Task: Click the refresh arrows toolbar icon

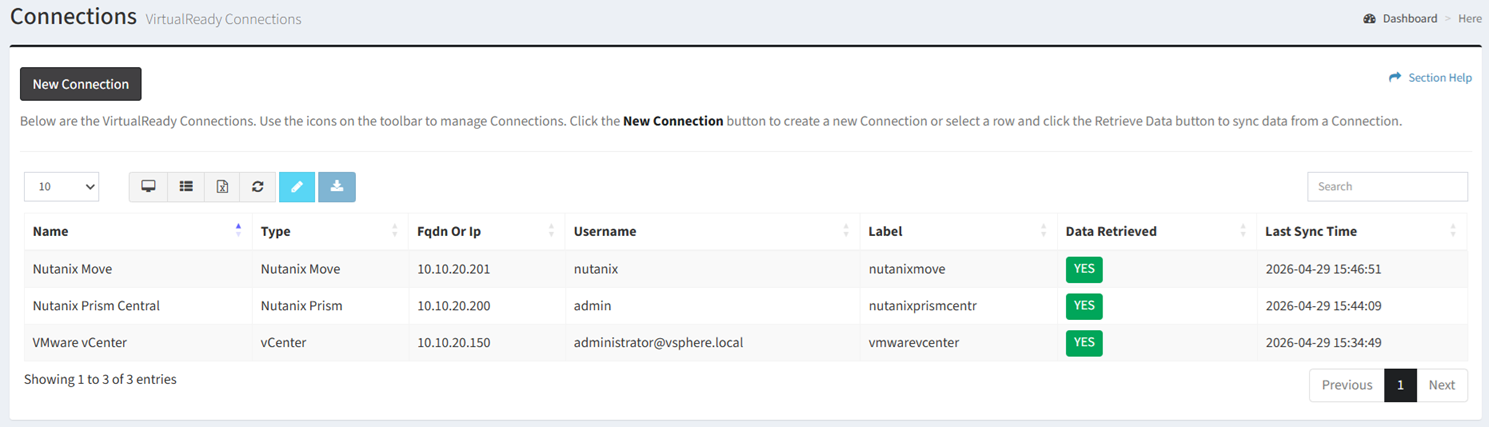Action: click(x=258, y=187)
